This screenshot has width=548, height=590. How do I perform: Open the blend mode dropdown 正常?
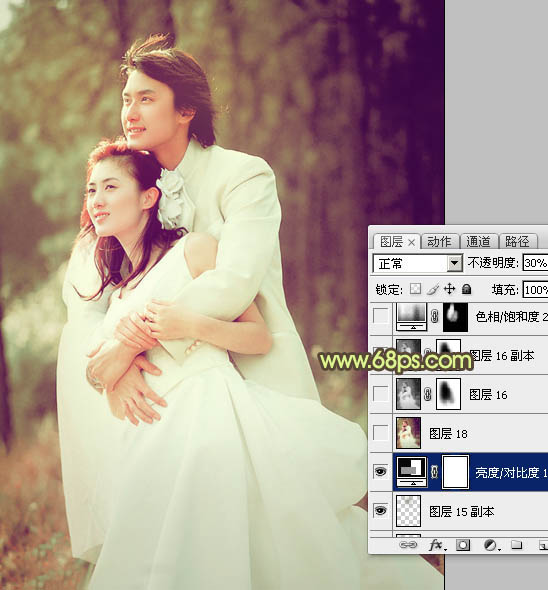tap(418, 263)
